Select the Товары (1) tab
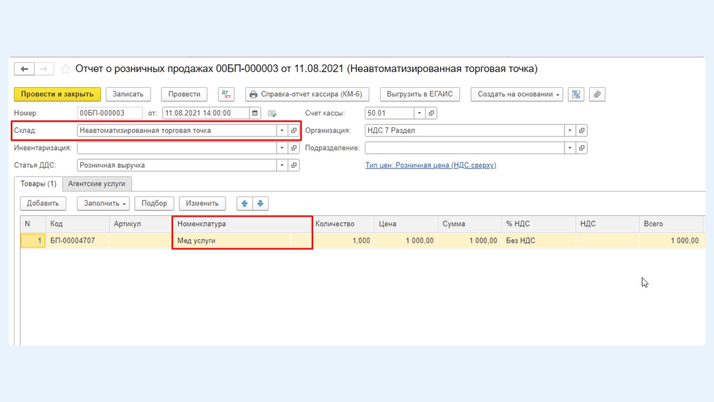 coord(38,184)
